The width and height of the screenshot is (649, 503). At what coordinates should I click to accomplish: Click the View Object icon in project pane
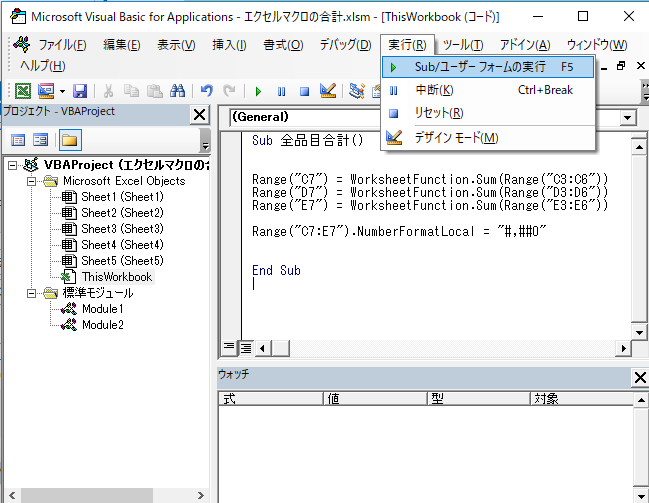click(x=41, y=140)
